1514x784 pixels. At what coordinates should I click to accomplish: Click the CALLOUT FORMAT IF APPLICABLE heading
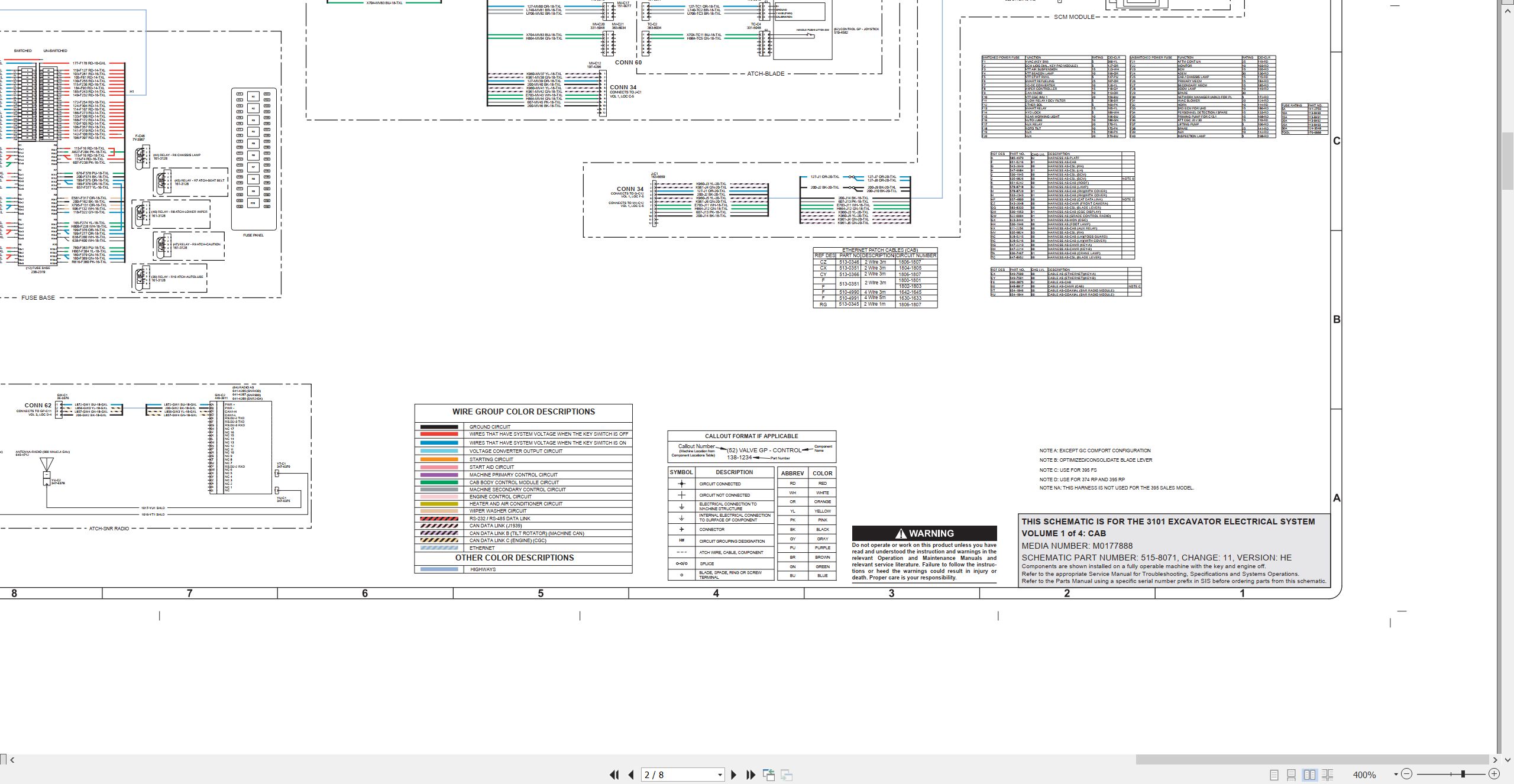(x=751, y=436)
